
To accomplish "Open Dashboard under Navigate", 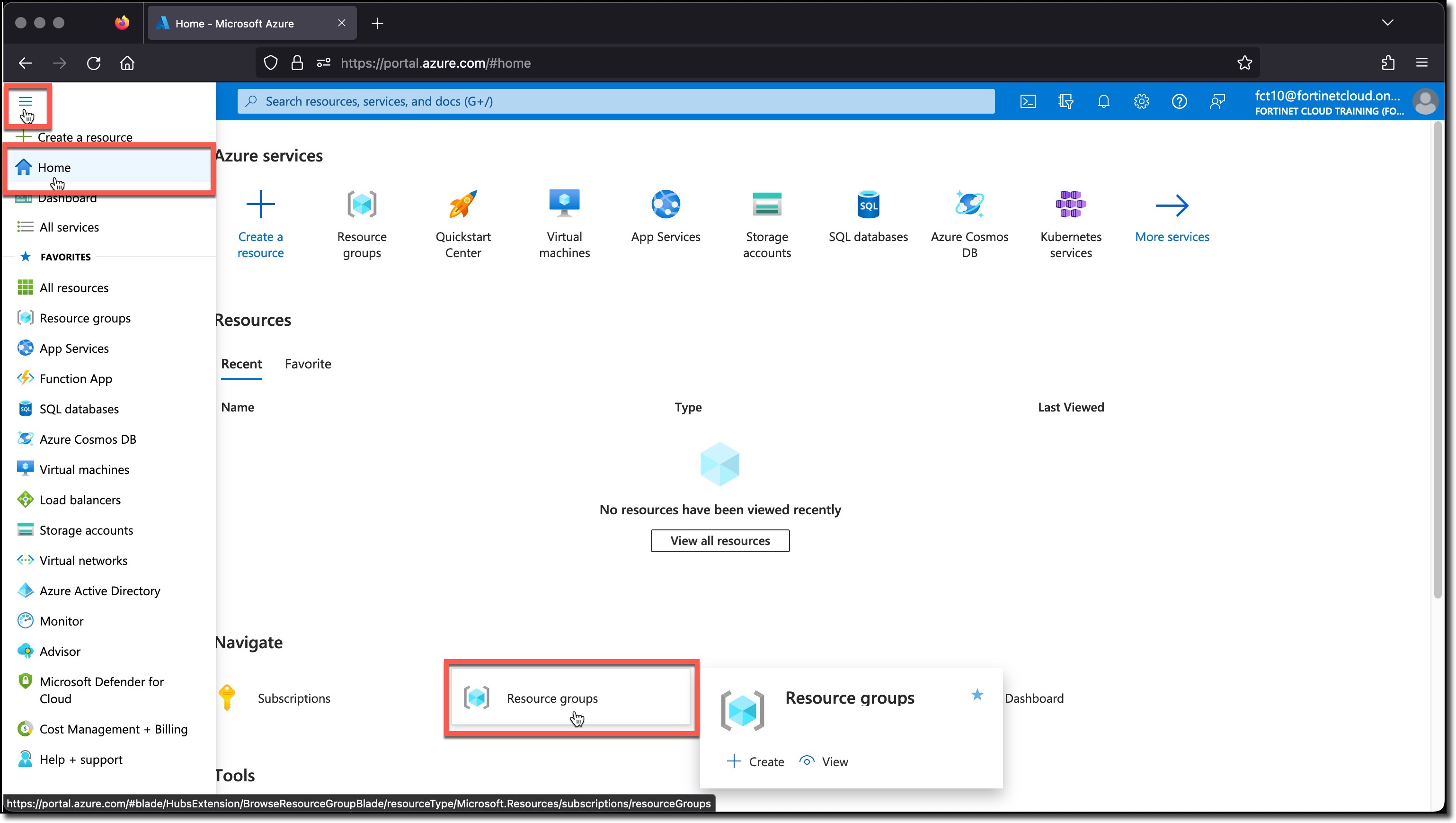I will coord(1034,698).
